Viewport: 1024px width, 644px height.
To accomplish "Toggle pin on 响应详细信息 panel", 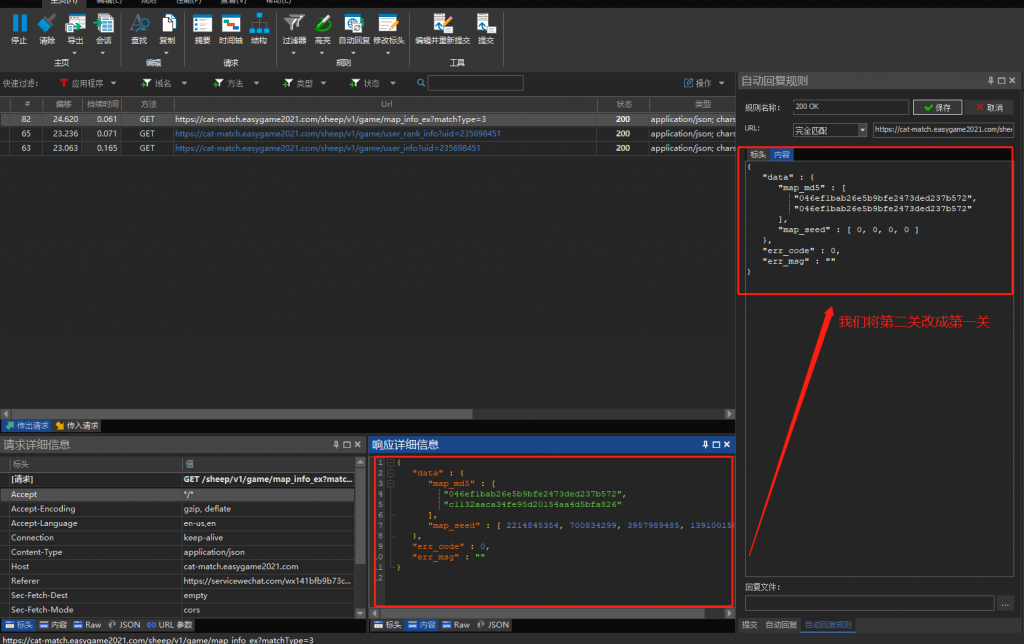I will tap(704, 444).
